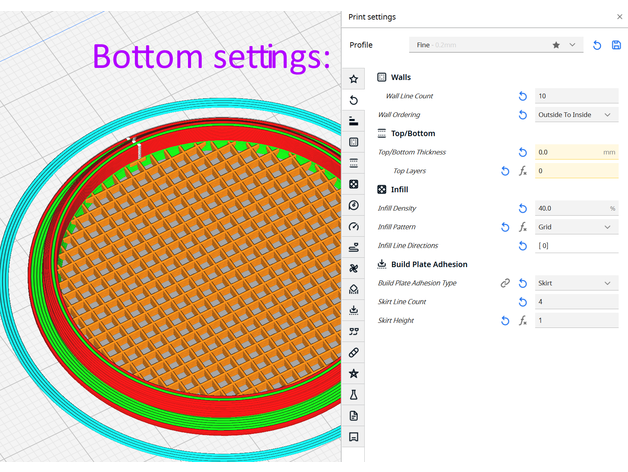Viewport: 628px width, 472px height.
Task: Open the Infill Pattern Grid dropdown
Action: click(576, 227)
